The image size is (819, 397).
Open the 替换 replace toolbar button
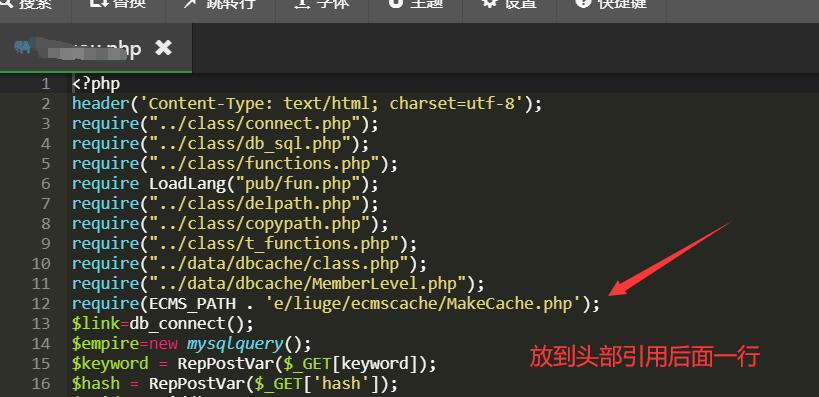(119, 5)
